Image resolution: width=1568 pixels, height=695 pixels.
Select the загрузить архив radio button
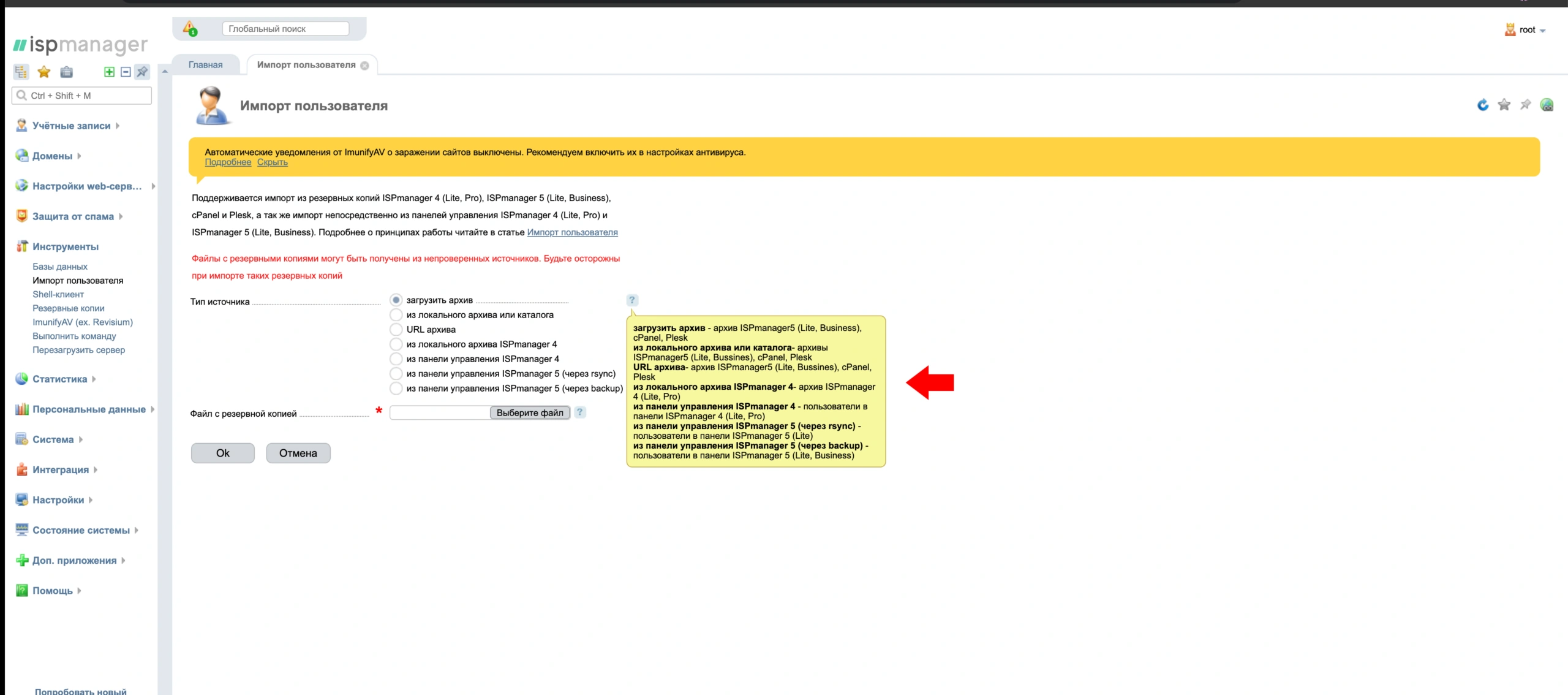[396, 300]
